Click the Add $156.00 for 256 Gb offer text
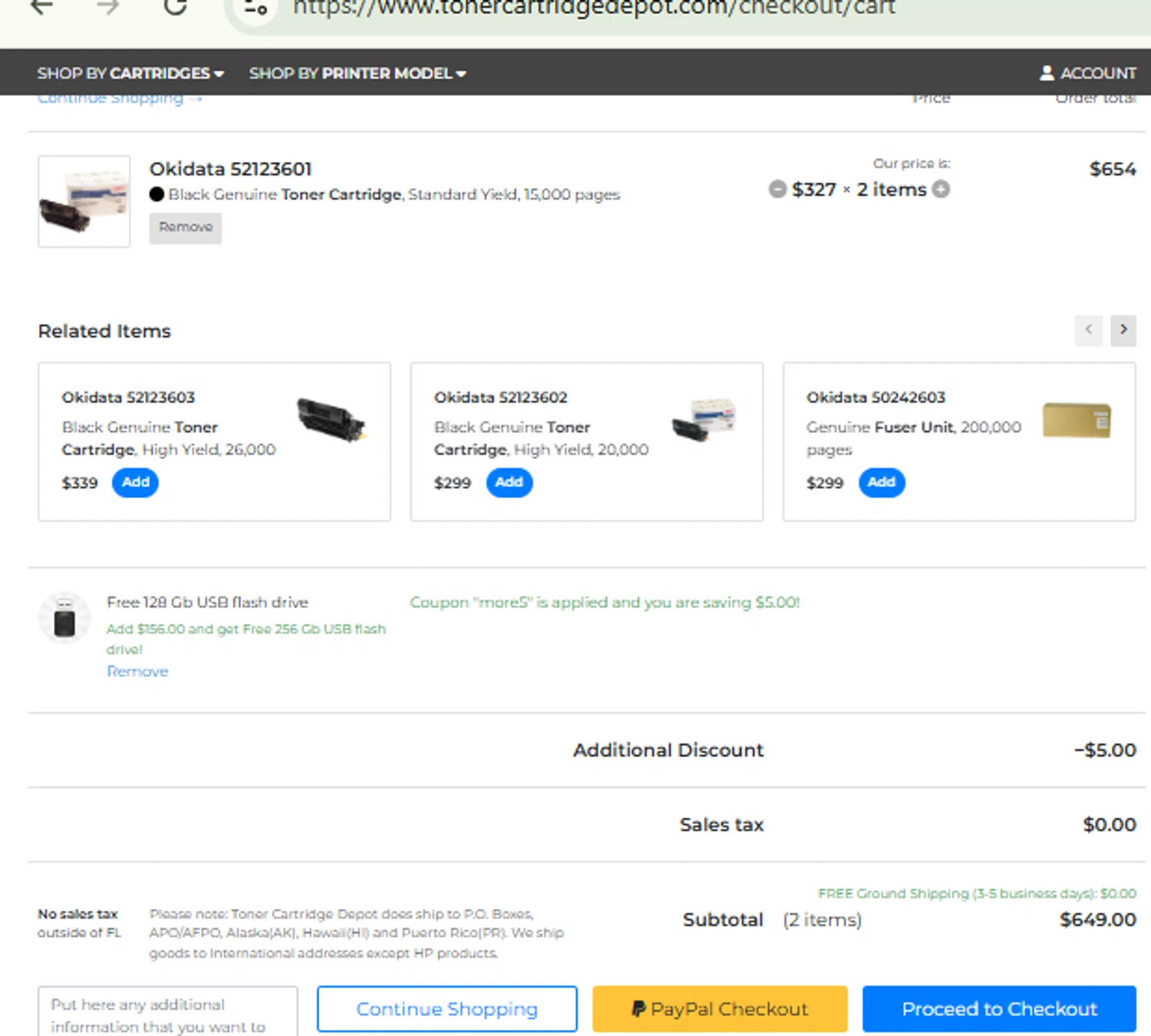Viewport: 1151px width, 1036px height. click(x=246, y=638)
